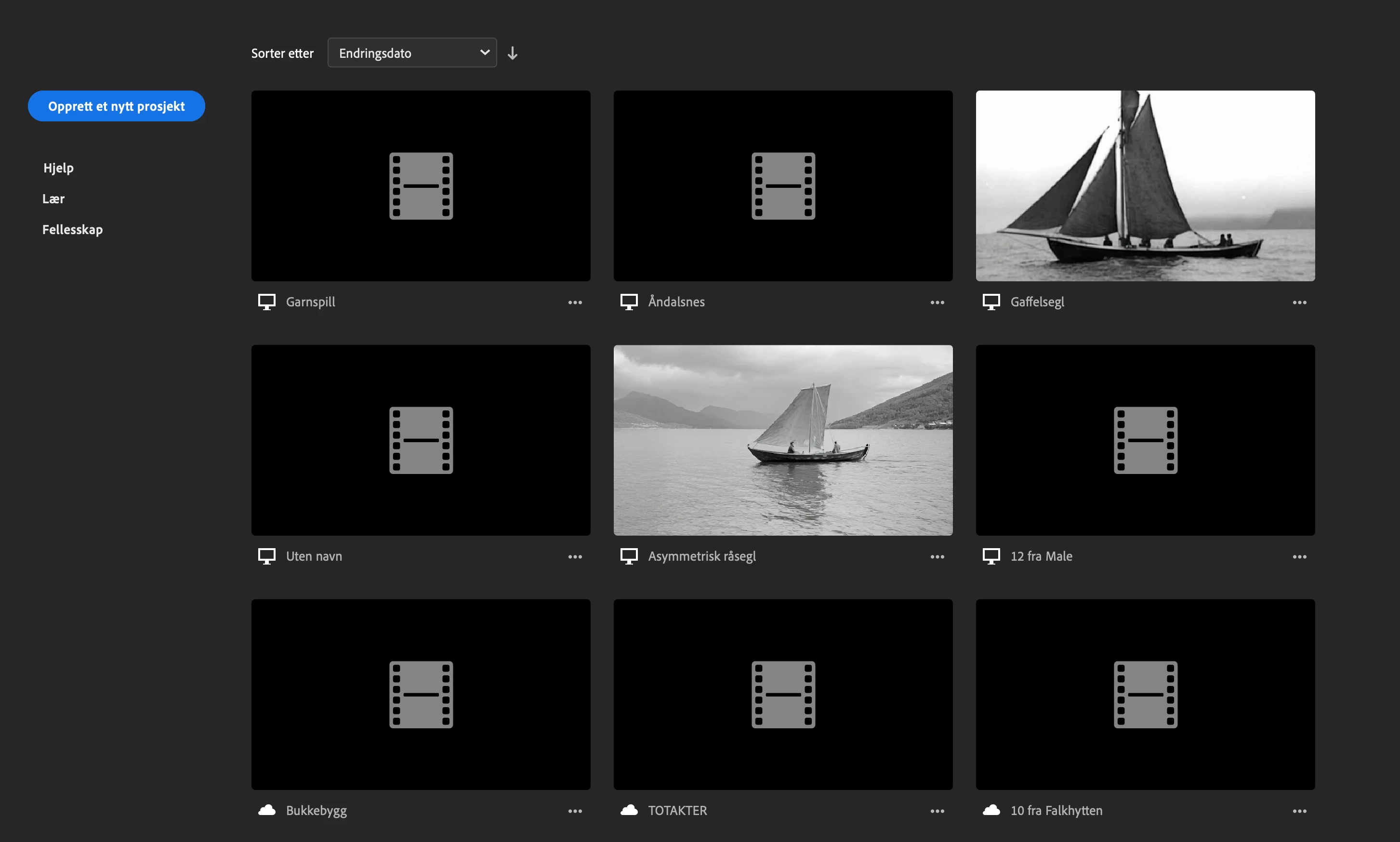The height and width of the screenshot is (842, 1400).
Task: Open more options for TOTAKTER project
Action: click(937, 811)
